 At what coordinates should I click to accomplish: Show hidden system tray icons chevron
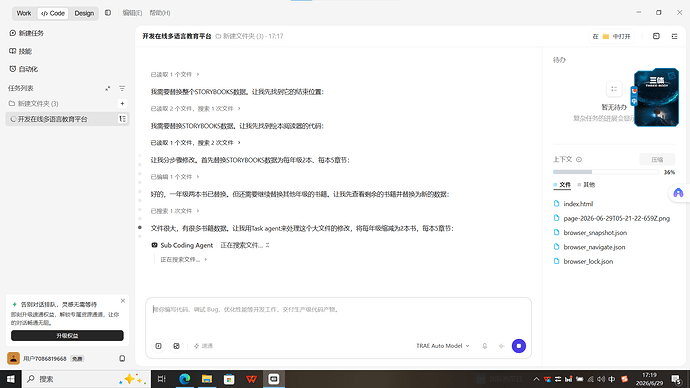coord(536,379)
